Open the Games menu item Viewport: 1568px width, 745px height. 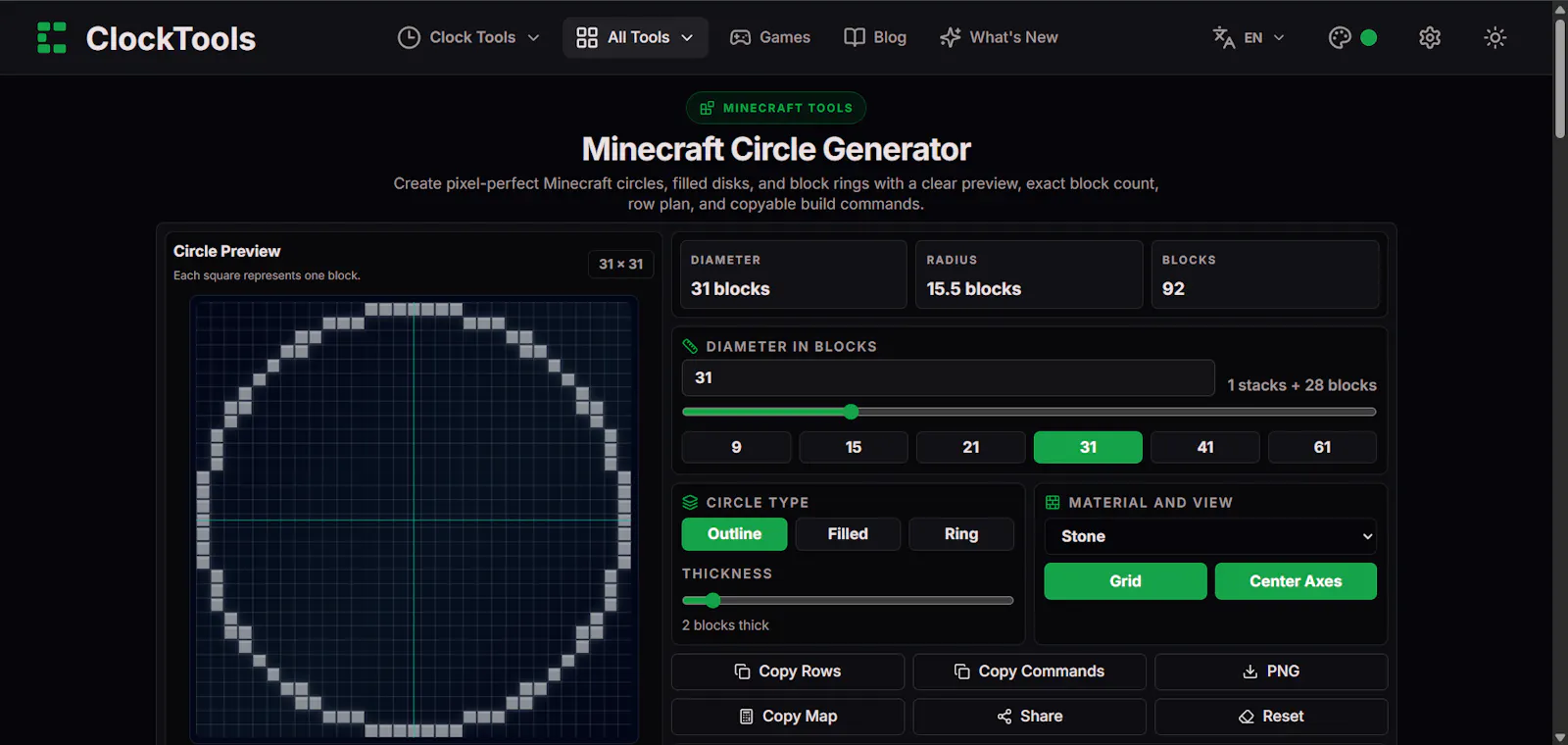[x=770, y=37]
